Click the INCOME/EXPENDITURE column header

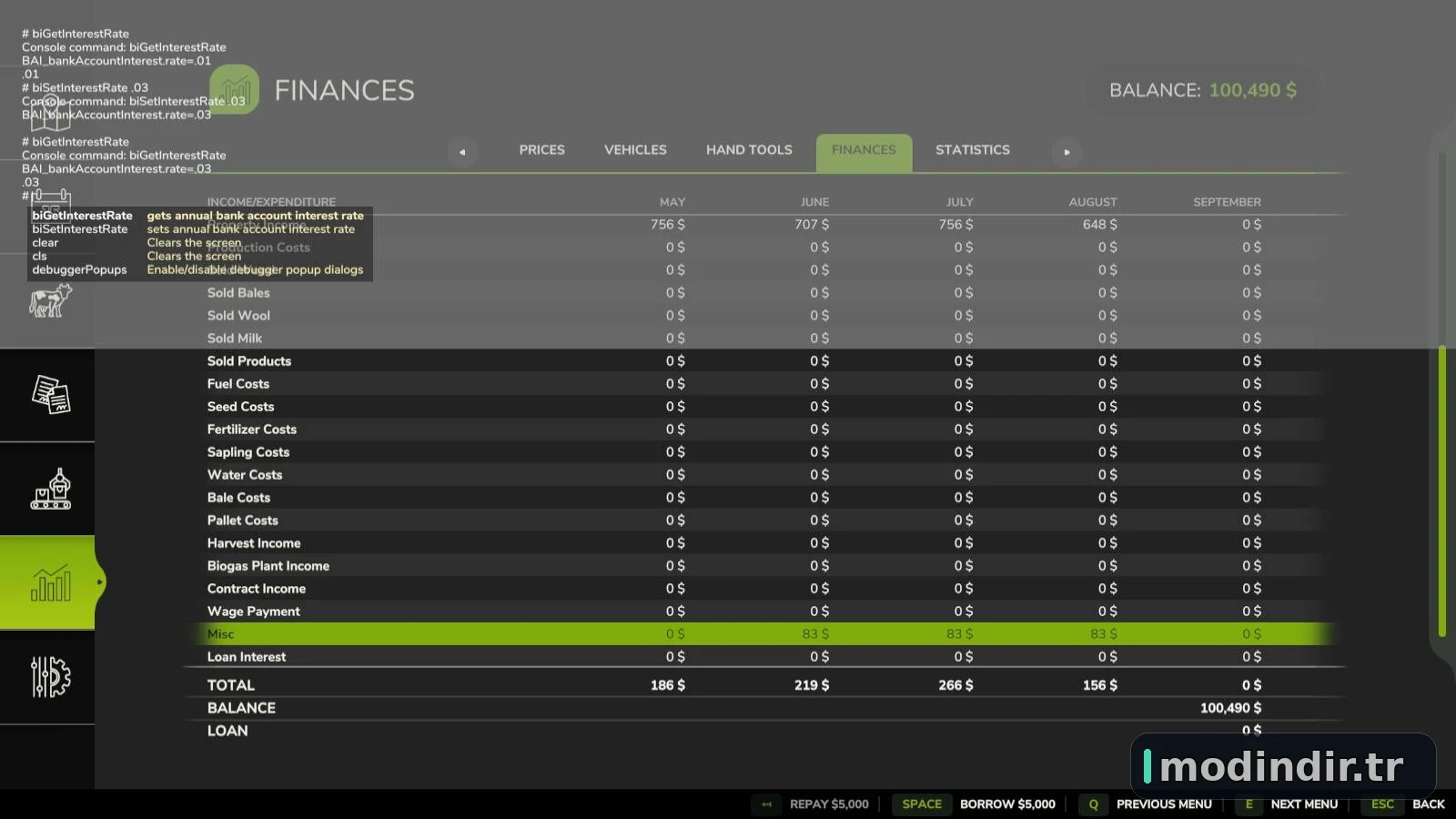(x=271, y=202)
